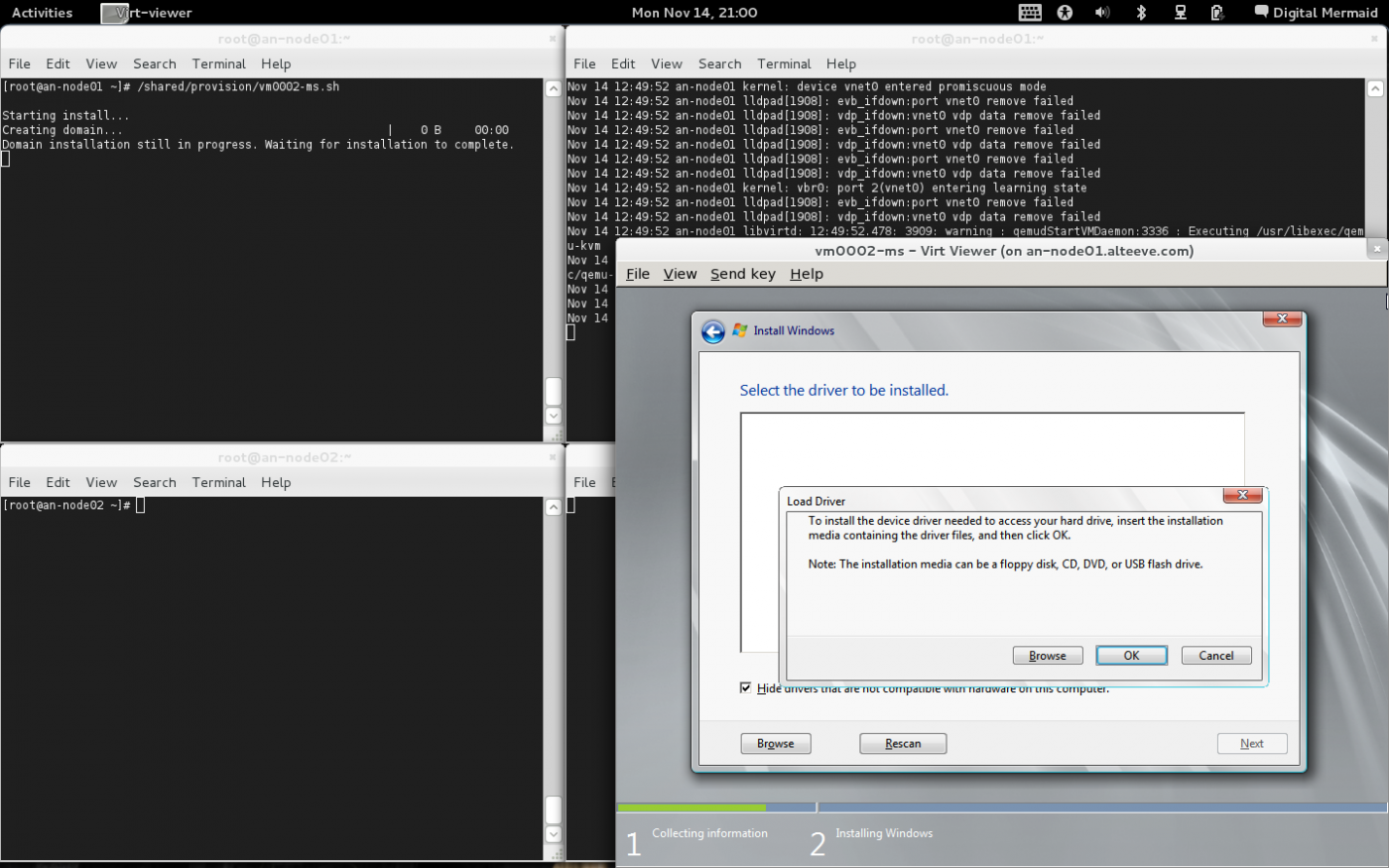Open the network connection icon
This screenshot has height=868, width=1389.
click(1180, 13)
